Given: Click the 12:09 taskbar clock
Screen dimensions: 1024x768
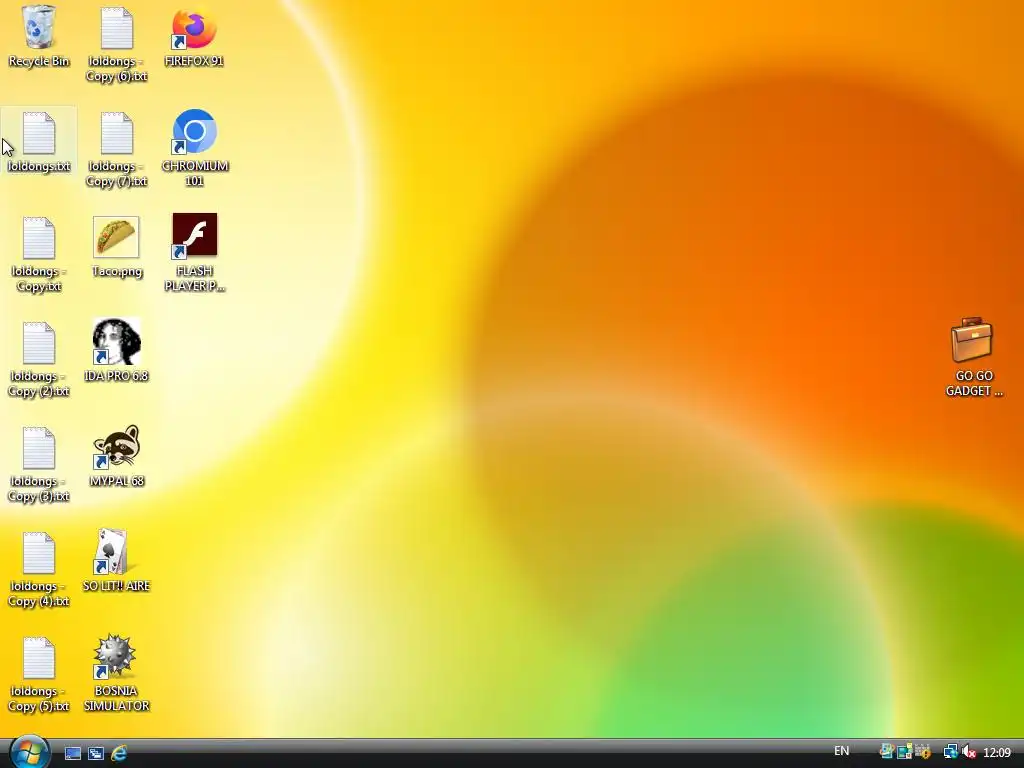Looking at the screenshot, I should click(x=997, y=753).
